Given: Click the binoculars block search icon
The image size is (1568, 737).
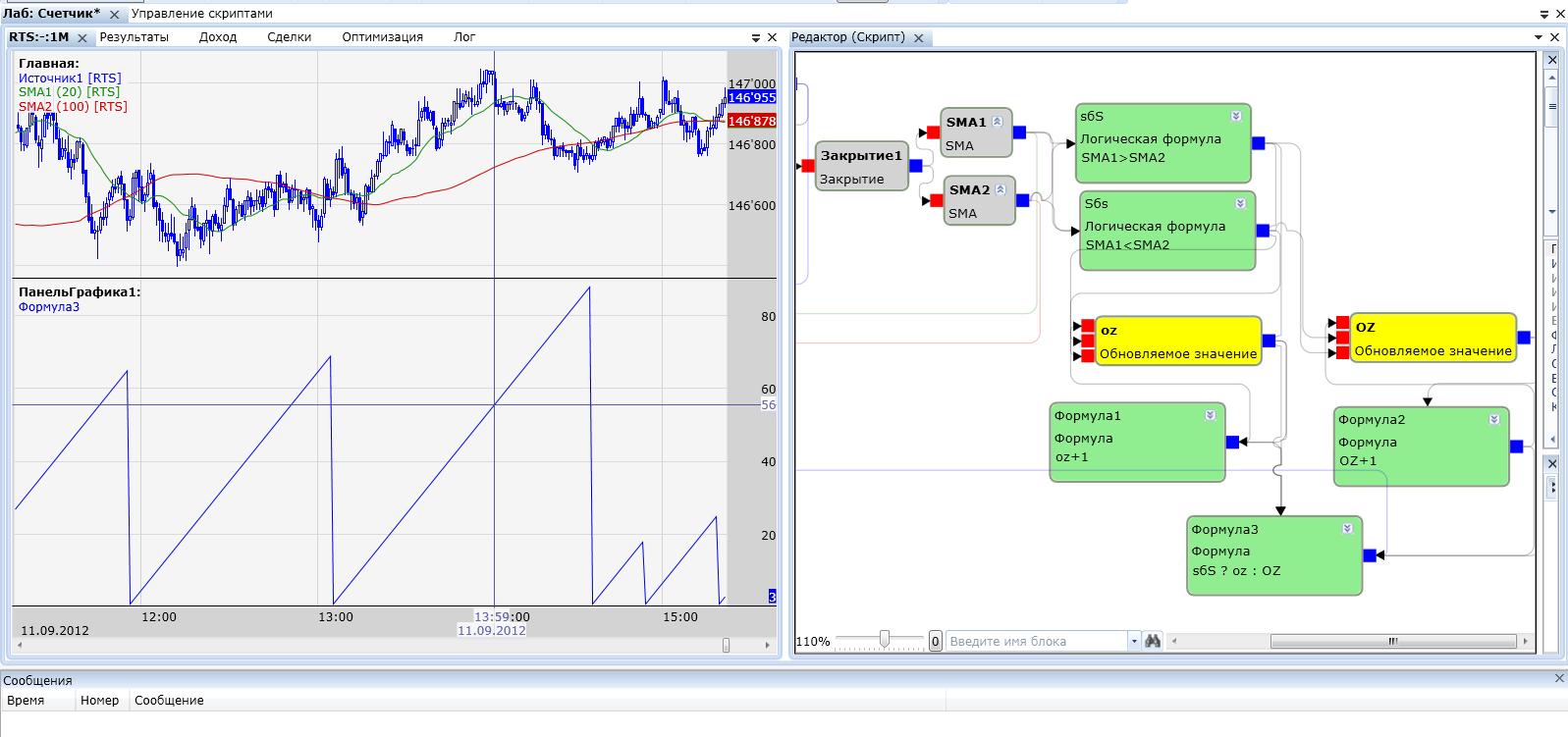Looking at the screenshot, I should [1153, 641].
